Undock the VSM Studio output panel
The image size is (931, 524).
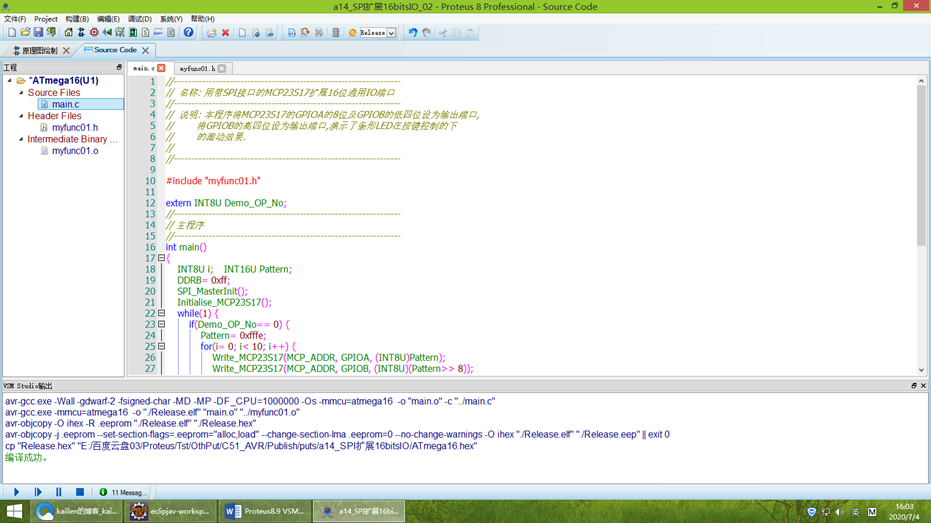point(914,386)
